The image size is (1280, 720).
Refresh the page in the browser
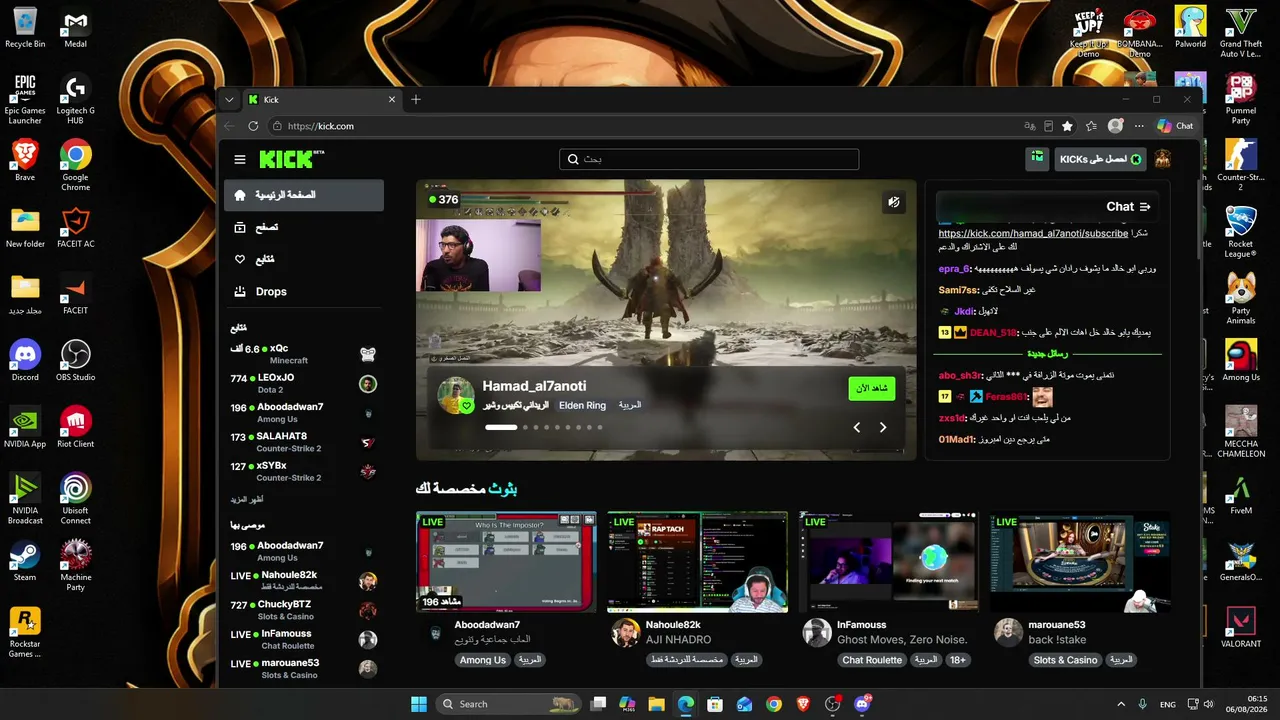253,126
